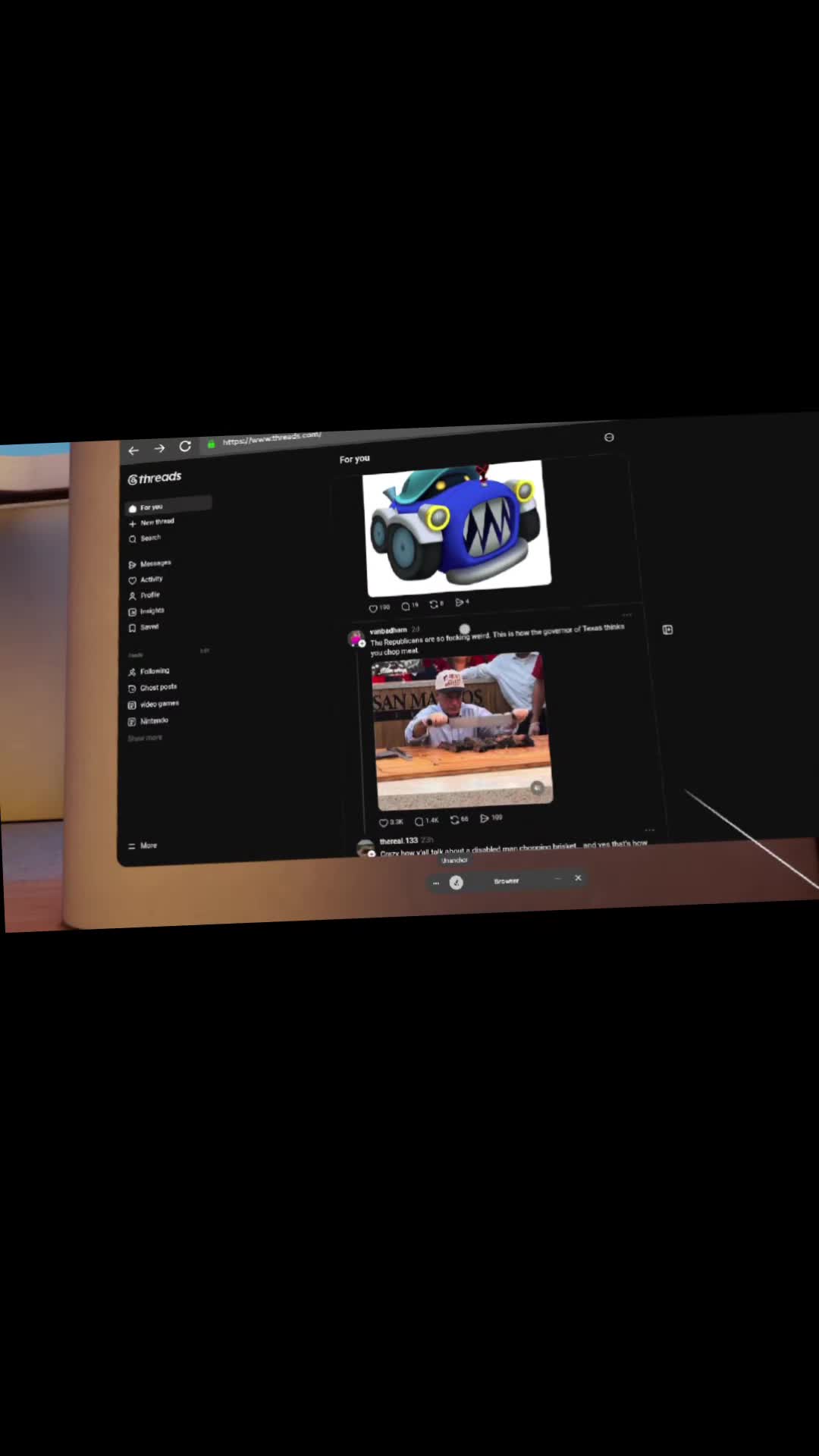Select the Following feed

coord(149,671)
